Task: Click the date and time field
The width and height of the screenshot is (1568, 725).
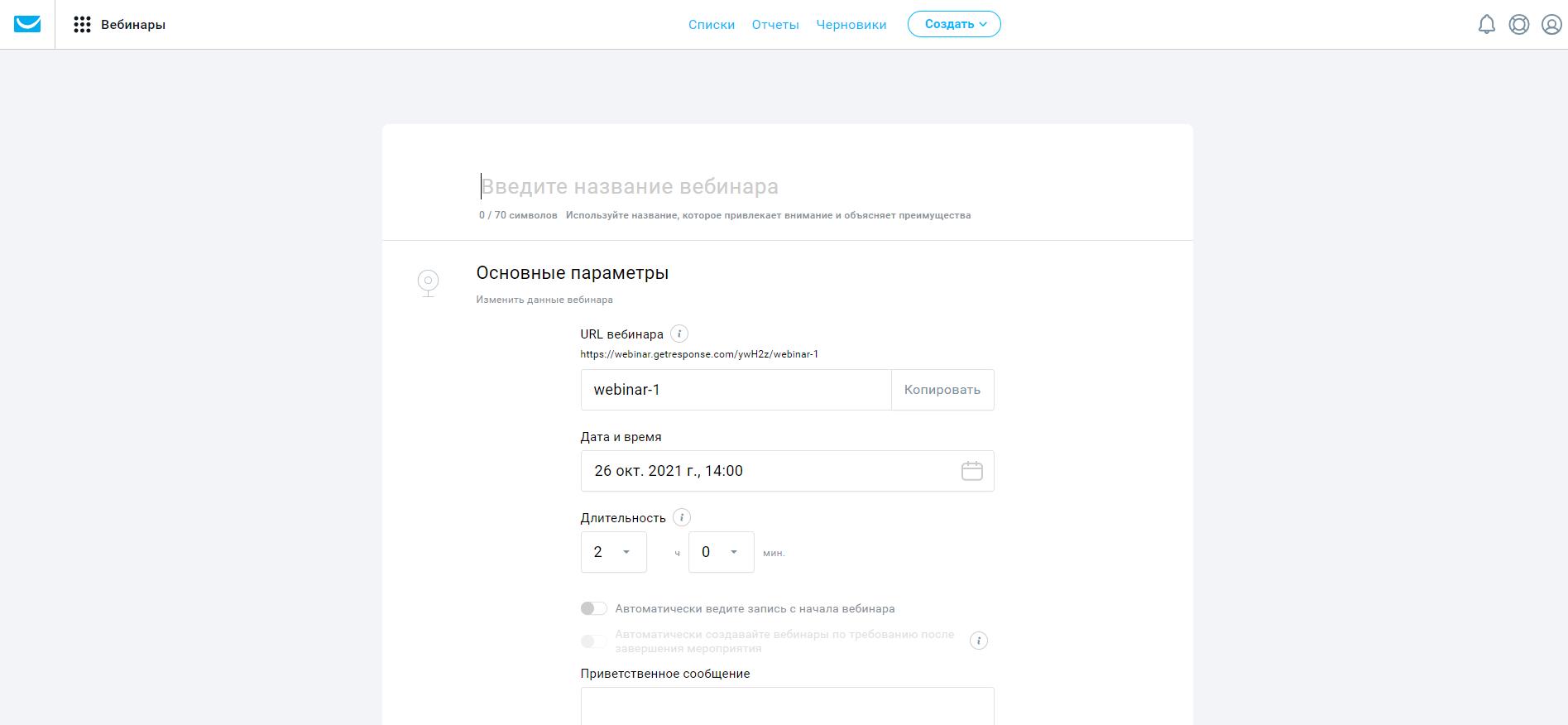Action: point(788,471)
